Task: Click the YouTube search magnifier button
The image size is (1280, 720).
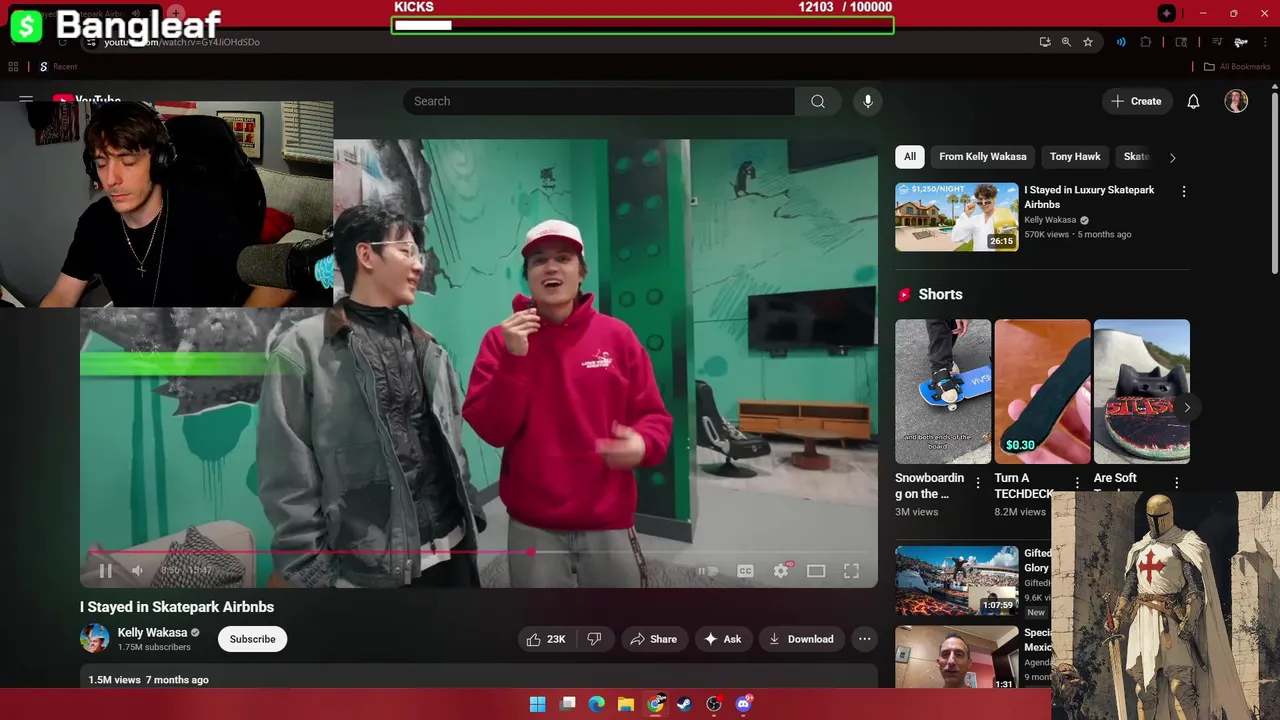Action: pyautogui.click(x=818, y=101)
